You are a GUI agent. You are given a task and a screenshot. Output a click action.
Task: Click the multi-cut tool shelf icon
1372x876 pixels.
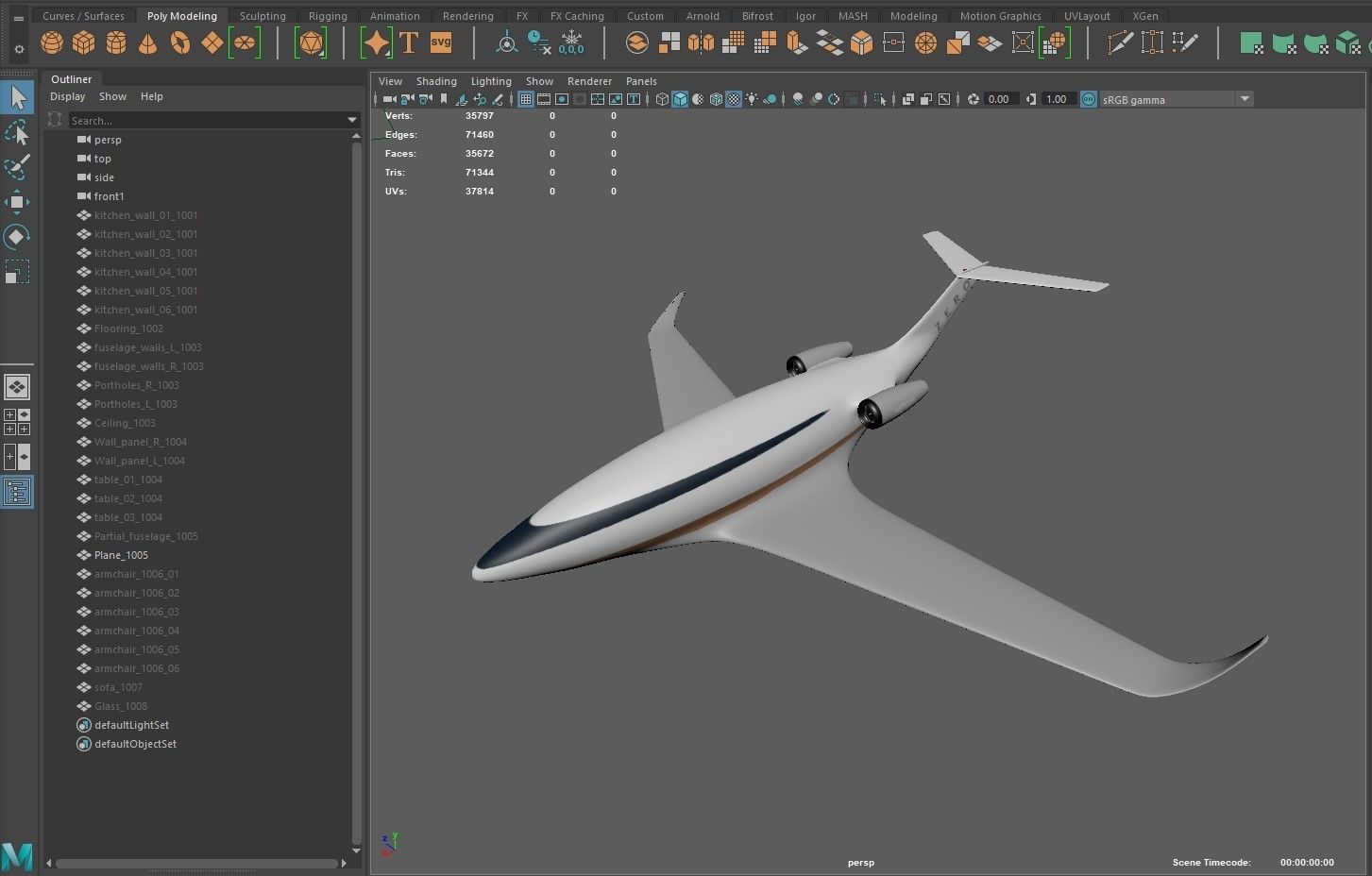point(1120,43)
